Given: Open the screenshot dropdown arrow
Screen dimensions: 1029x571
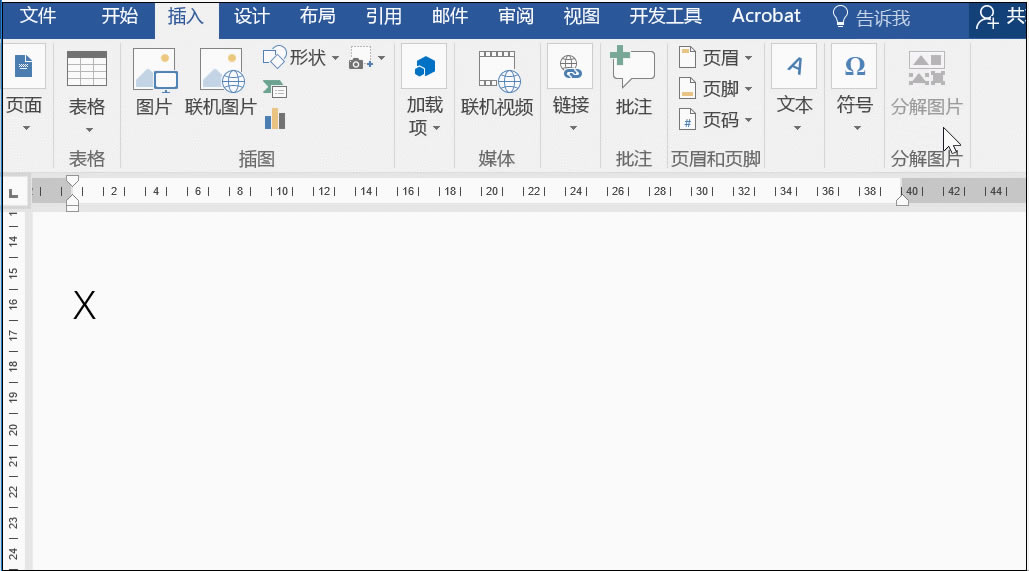Looking at the screenshot, I should click(x=381, y=58).
